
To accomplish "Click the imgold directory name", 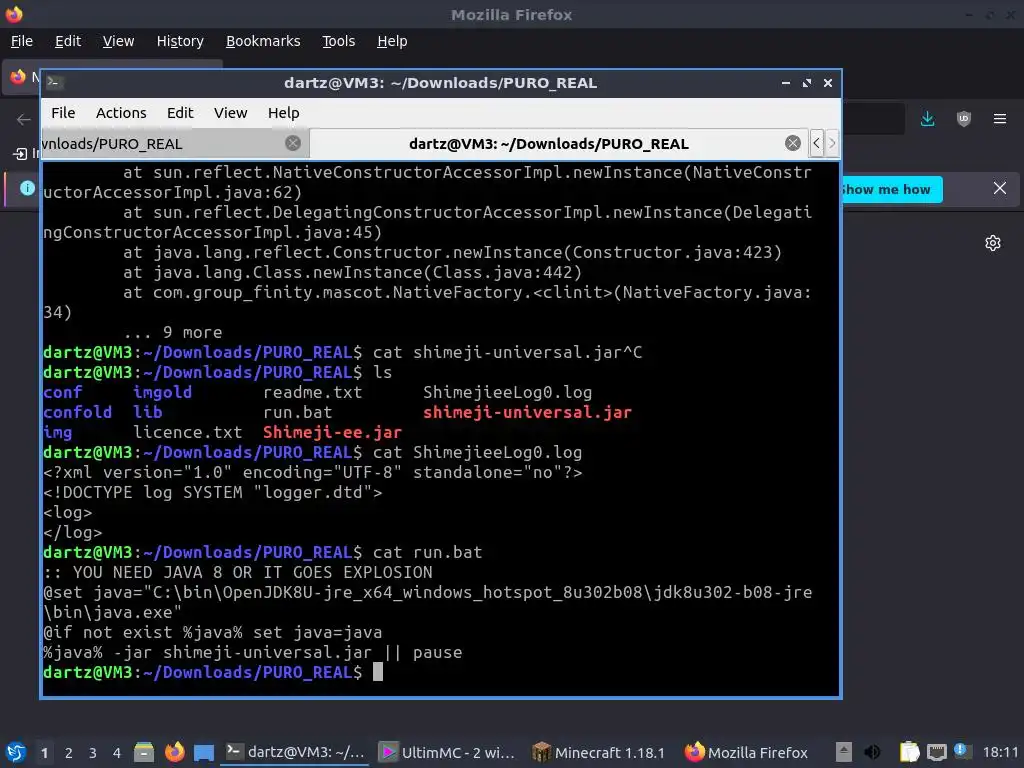I will [163, 392].
